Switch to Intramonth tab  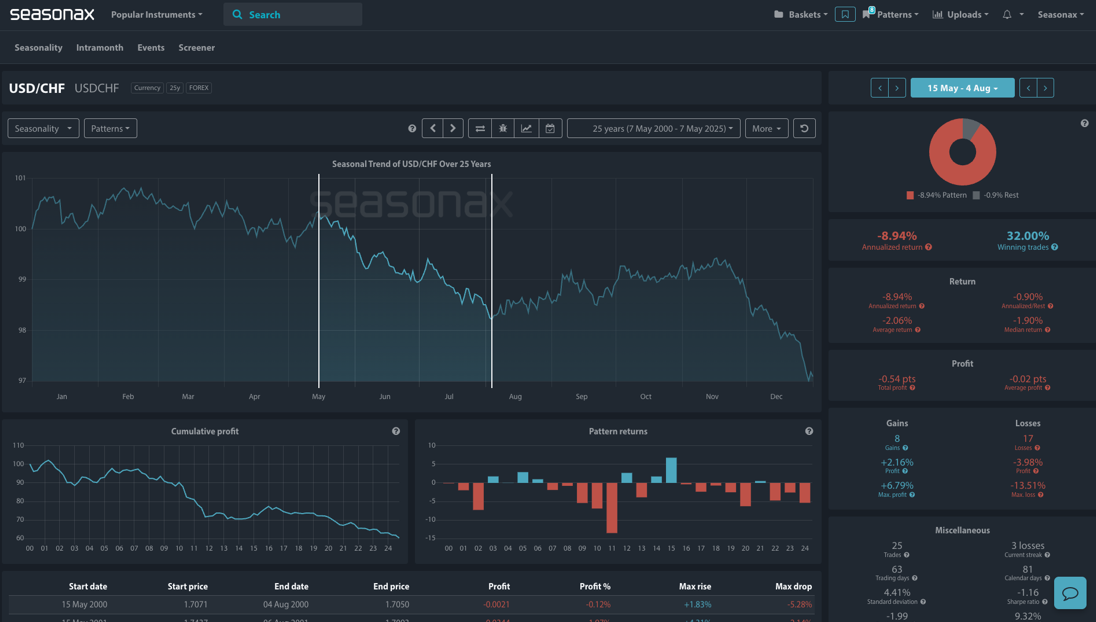click(x=100, y=48)
